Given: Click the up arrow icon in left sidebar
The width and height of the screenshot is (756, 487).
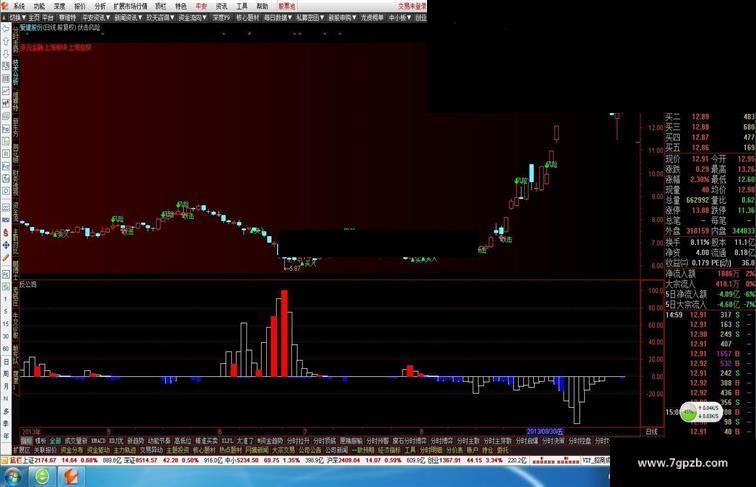Looking at the screenshot, I should pyautogui.click(x=6, y=41).
